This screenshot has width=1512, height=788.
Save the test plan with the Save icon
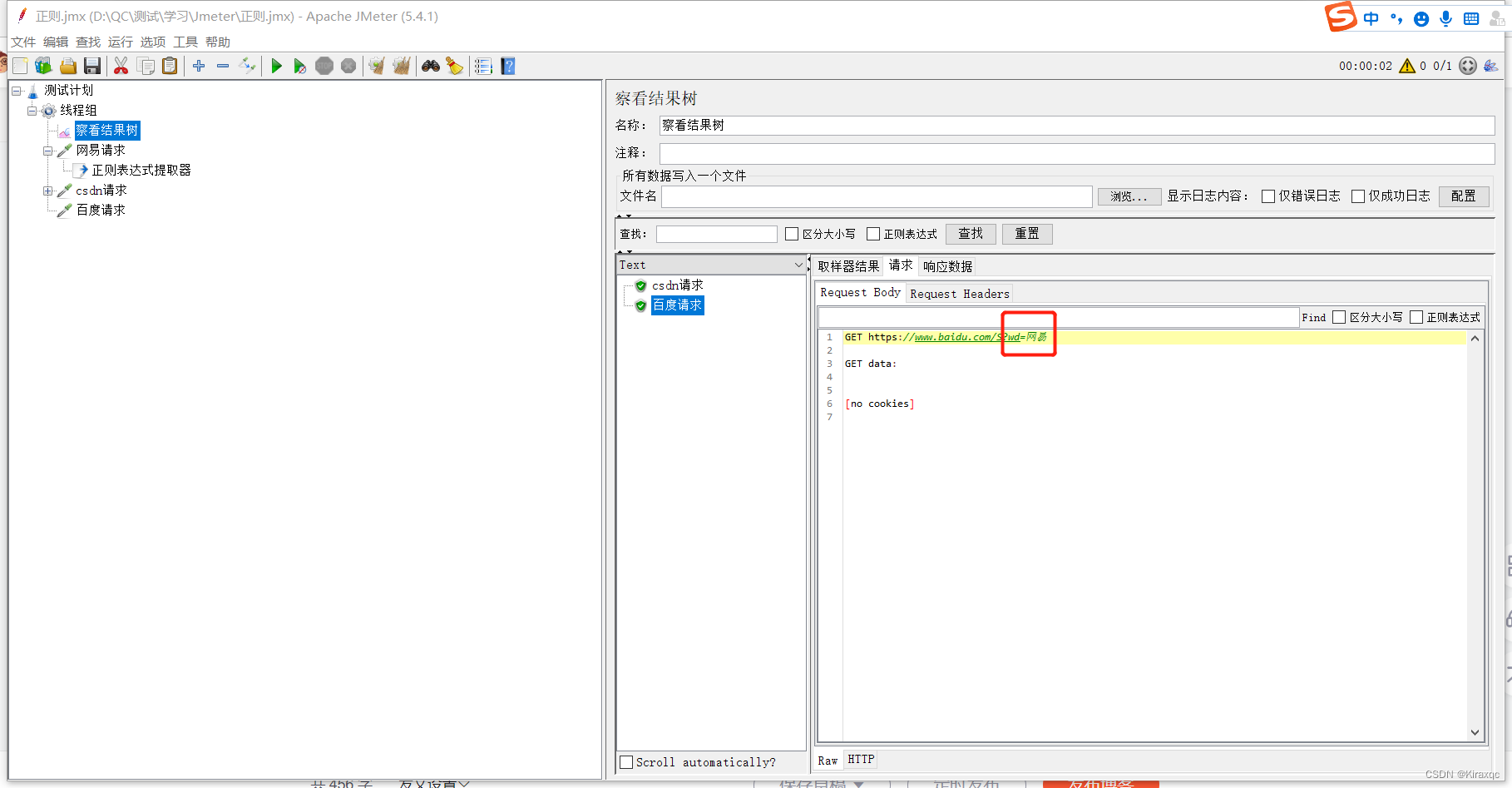coord(92,66)
